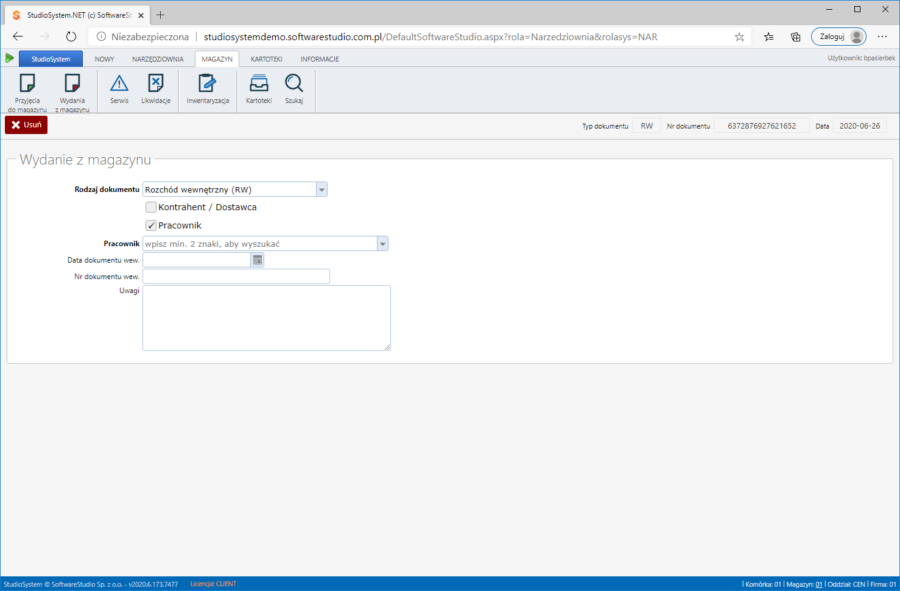Switch to the NOWY tab

(x=104, y=59)
